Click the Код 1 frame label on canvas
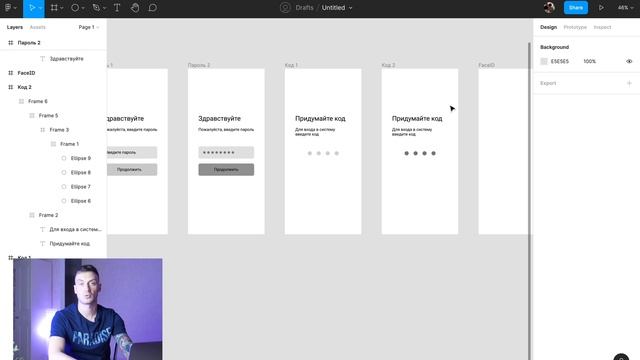 (x=291, y=65)
